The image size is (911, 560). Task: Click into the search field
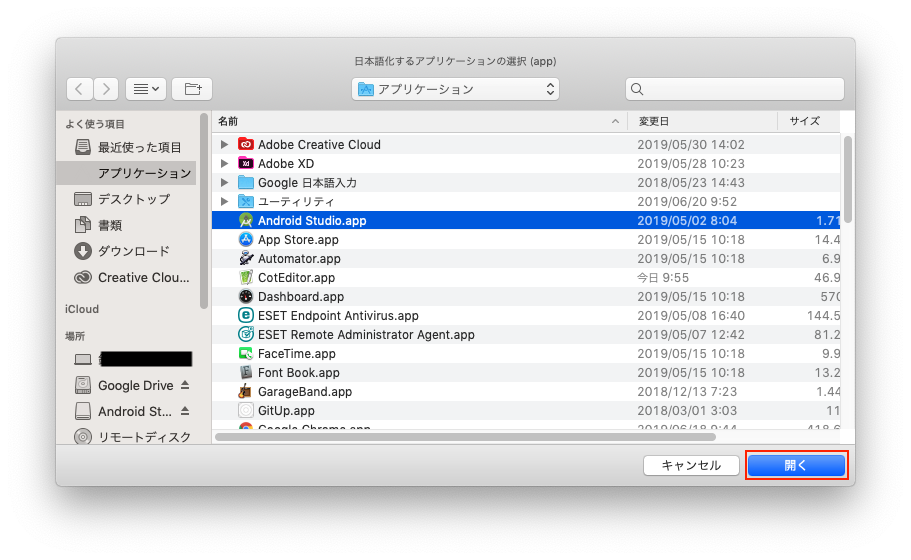point(734,89)
